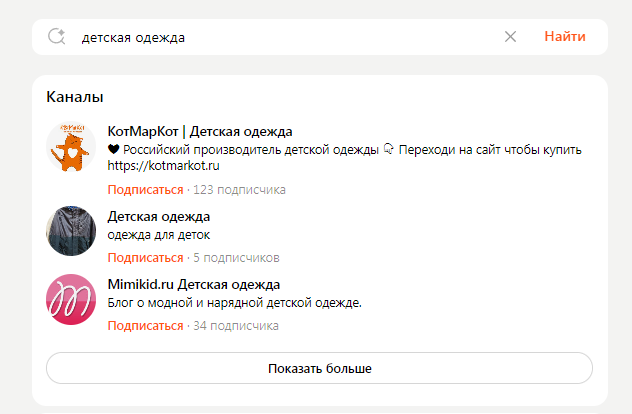Click the Каналы section heading

(75, 97)
